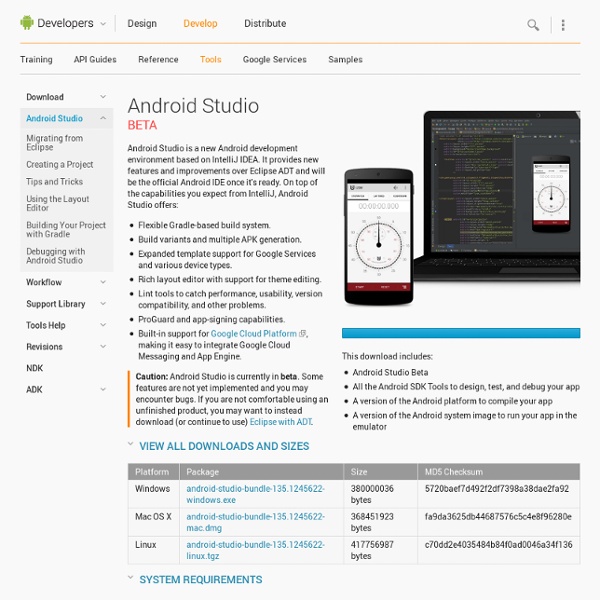The height and width of the screenshot is (600, 600).
Task: Follow the Eclipse with ADT link
Action: [281, 422]
